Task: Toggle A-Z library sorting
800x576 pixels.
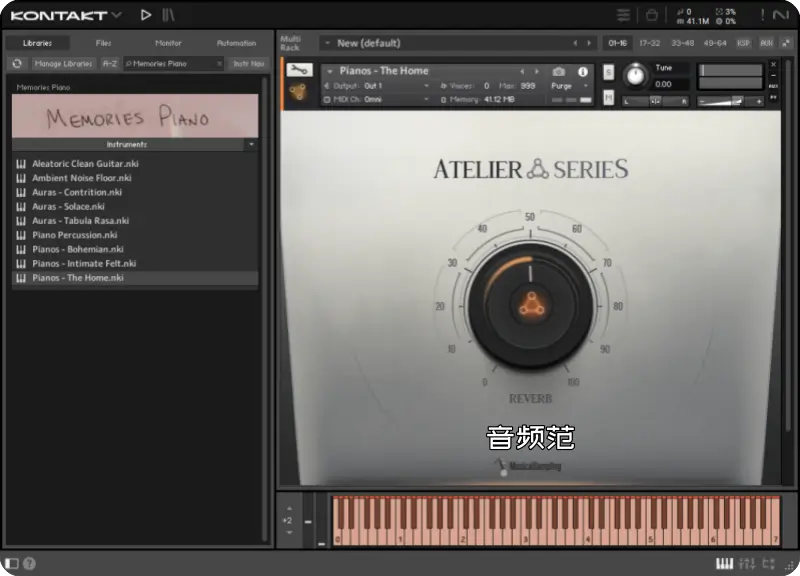Action: (x=110, y=63)
